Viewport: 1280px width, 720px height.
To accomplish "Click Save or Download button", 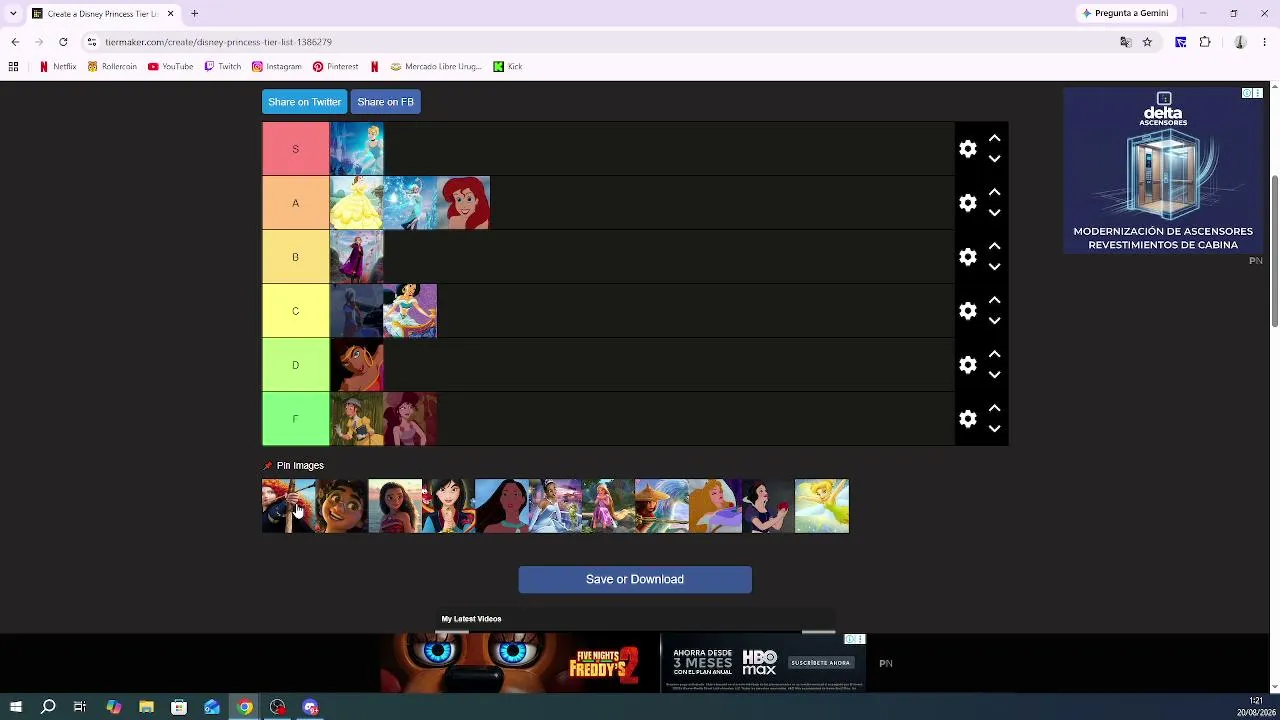I will (635, 580).
